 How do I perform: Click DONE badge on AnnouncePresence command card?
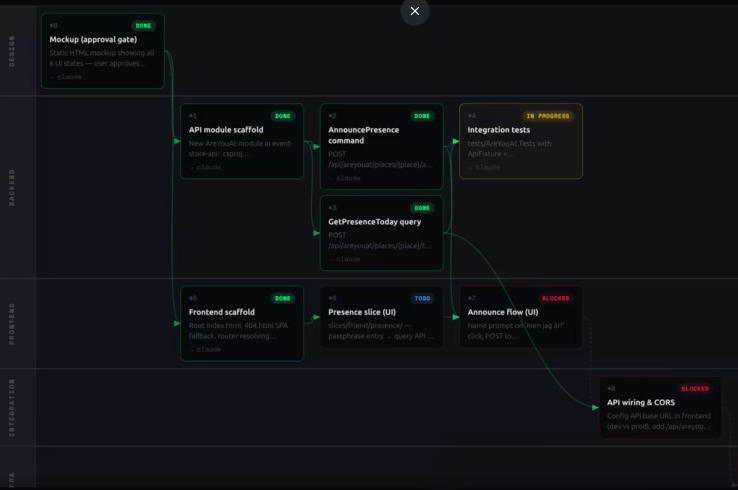coord(422,116)
